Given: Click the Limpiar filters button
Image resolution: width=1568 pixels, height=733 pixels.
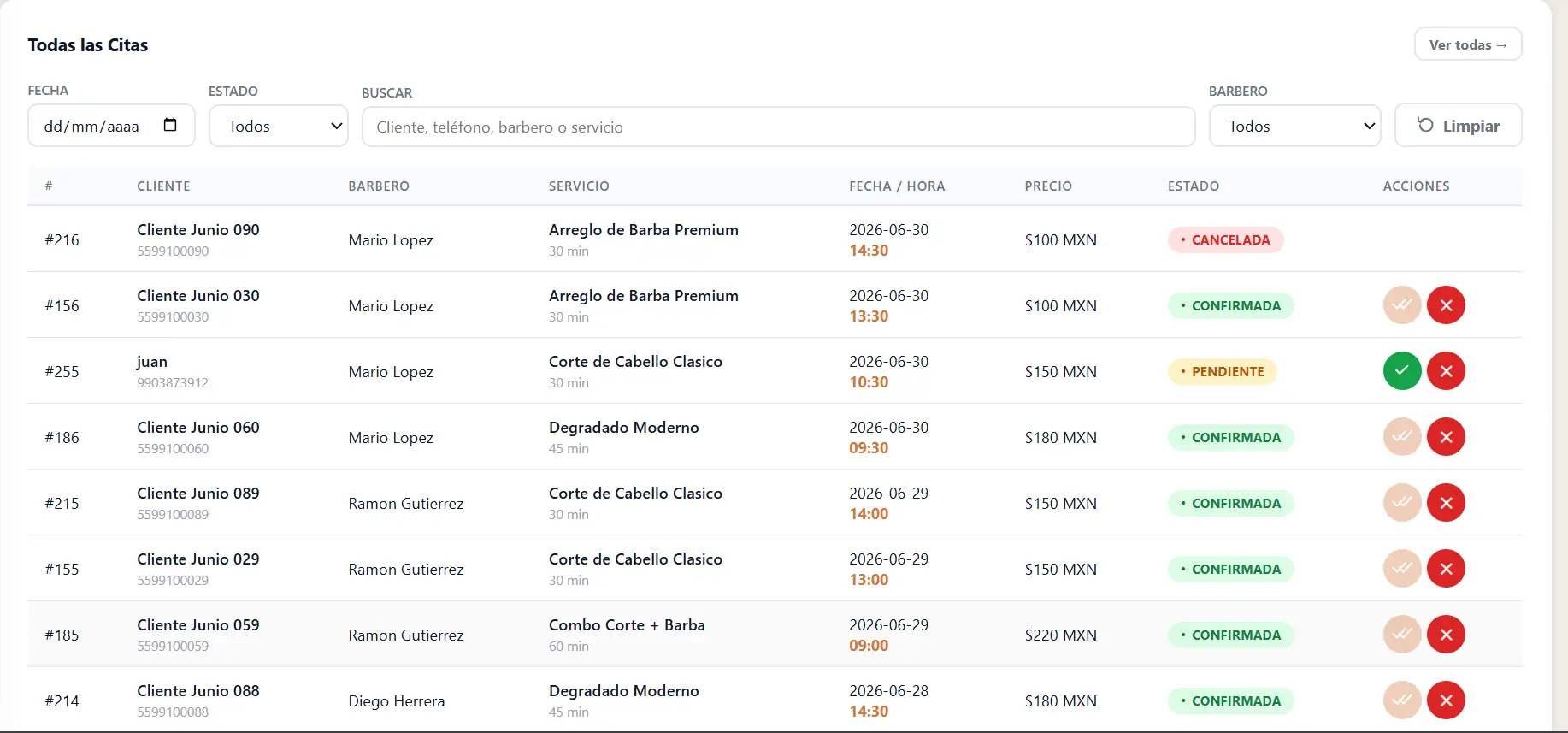Looking at the screenshot, I should click(x=1458, y=126).
